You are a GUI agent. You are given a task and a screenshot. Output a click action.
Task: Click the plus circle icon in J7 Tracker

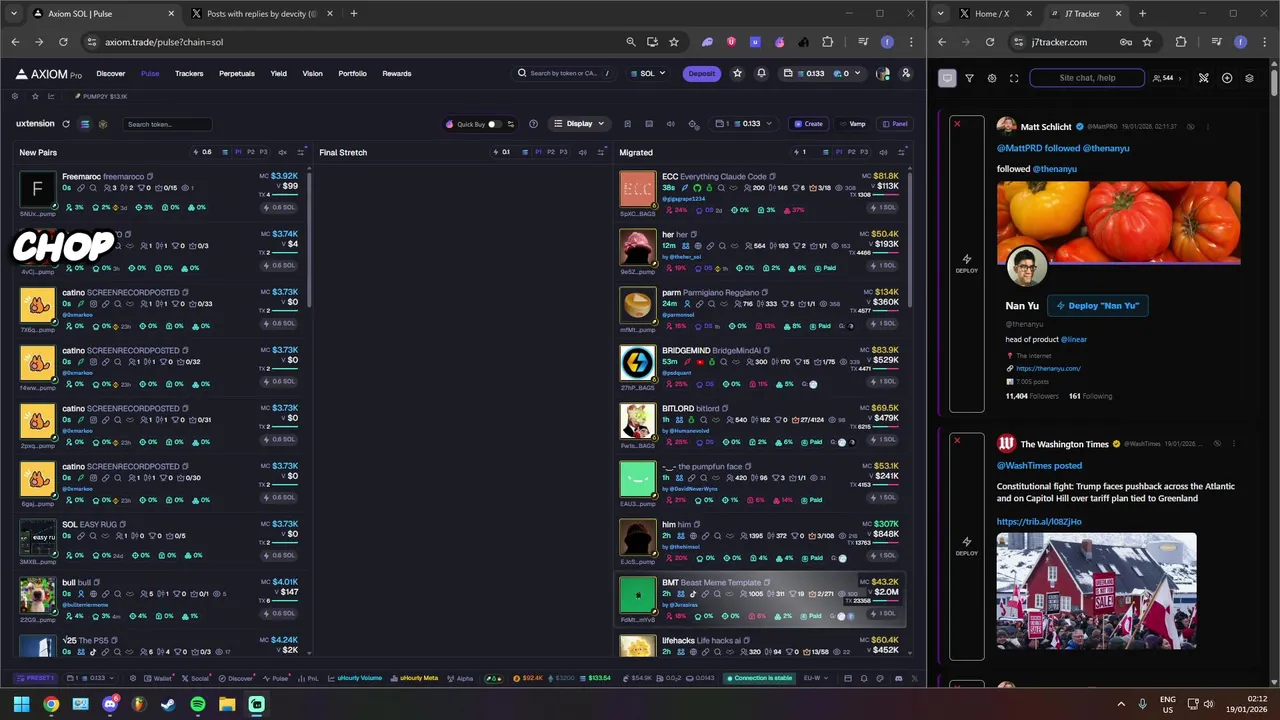tap(1227, 78)
